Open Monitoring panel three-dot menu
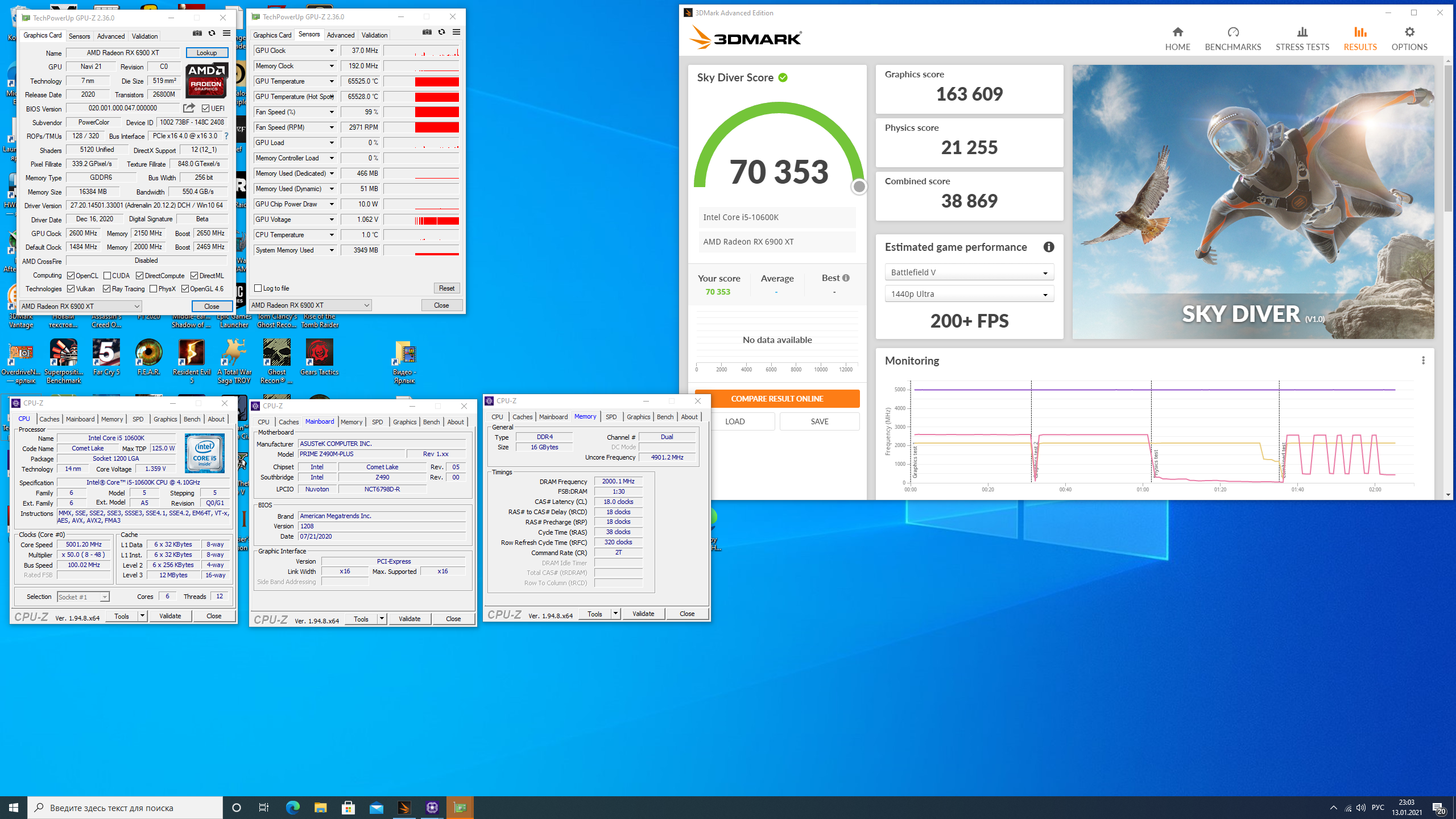This screenshot has width=1456, height=819. 1423,361
